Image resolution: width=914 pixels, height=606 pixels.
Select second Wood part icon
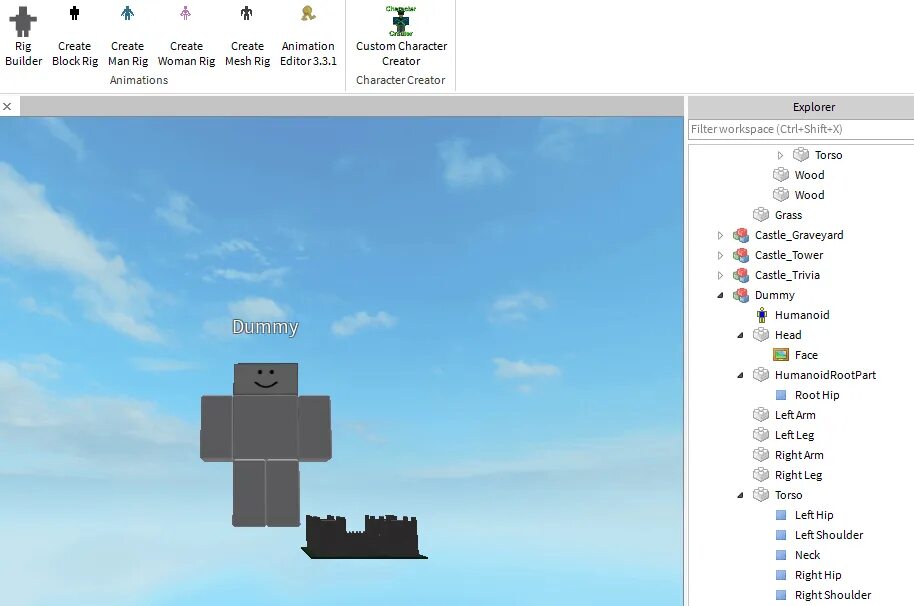point(781,195)
